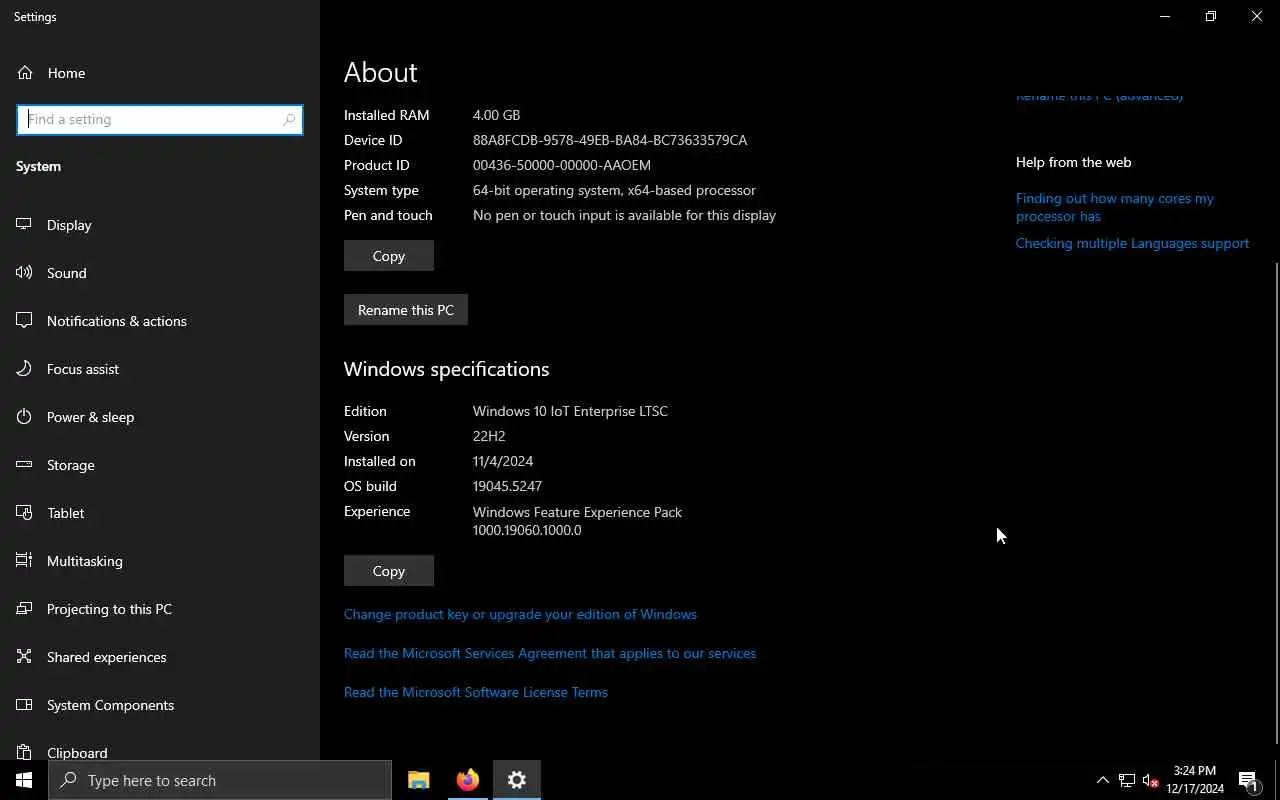Click the Shared experiences icon
The height and width of the screenshot is (800, 1280).
pyautogui.click(x=24, y=657)
